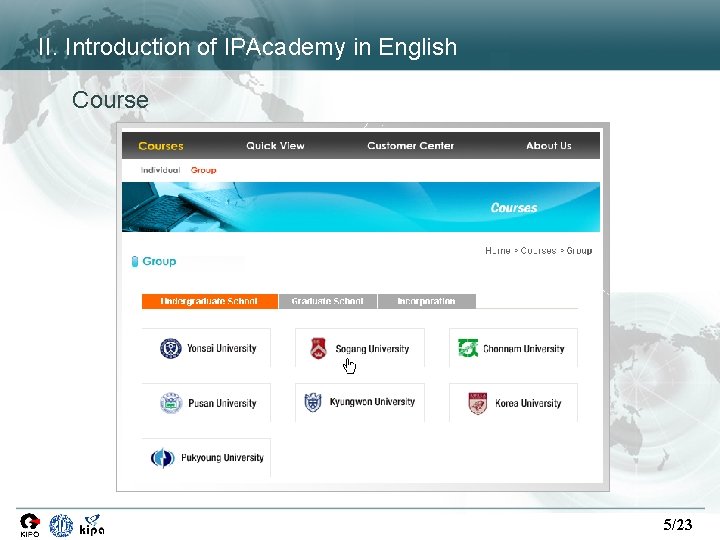Click the 5/23 slide number
This screenshot has height=540, width=720.
click(x=677, y=524)
